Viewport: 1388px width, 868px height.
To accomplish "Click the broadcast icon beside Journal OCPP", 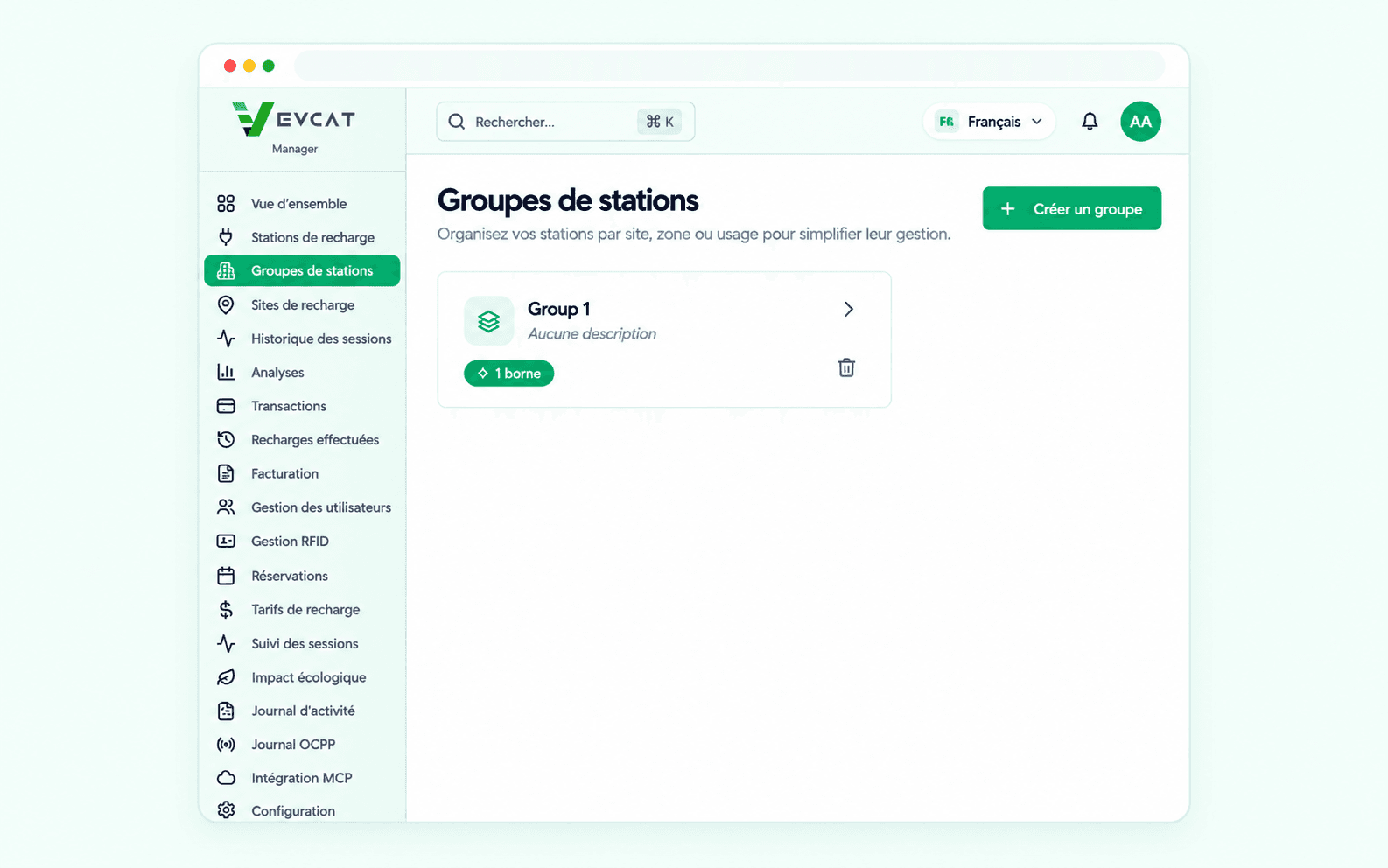I will [226, 745].
